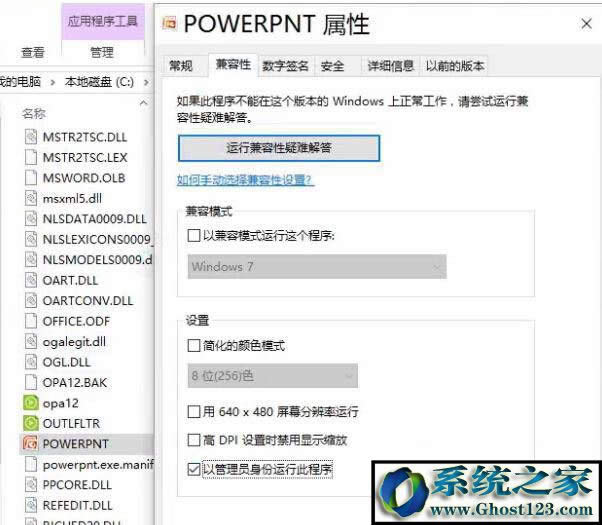Click the msxml5.dll file icon
602x525 pixels.
pos(30,198)
